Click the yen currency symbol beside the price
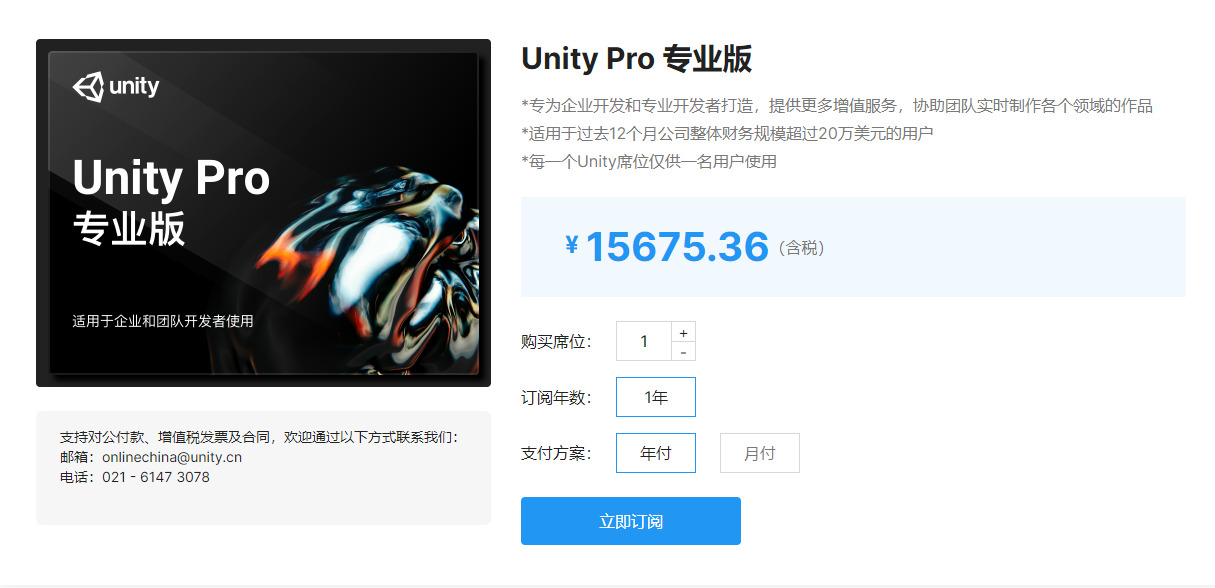The width and height of the screenshot is (1215, 588). [572, 245]
